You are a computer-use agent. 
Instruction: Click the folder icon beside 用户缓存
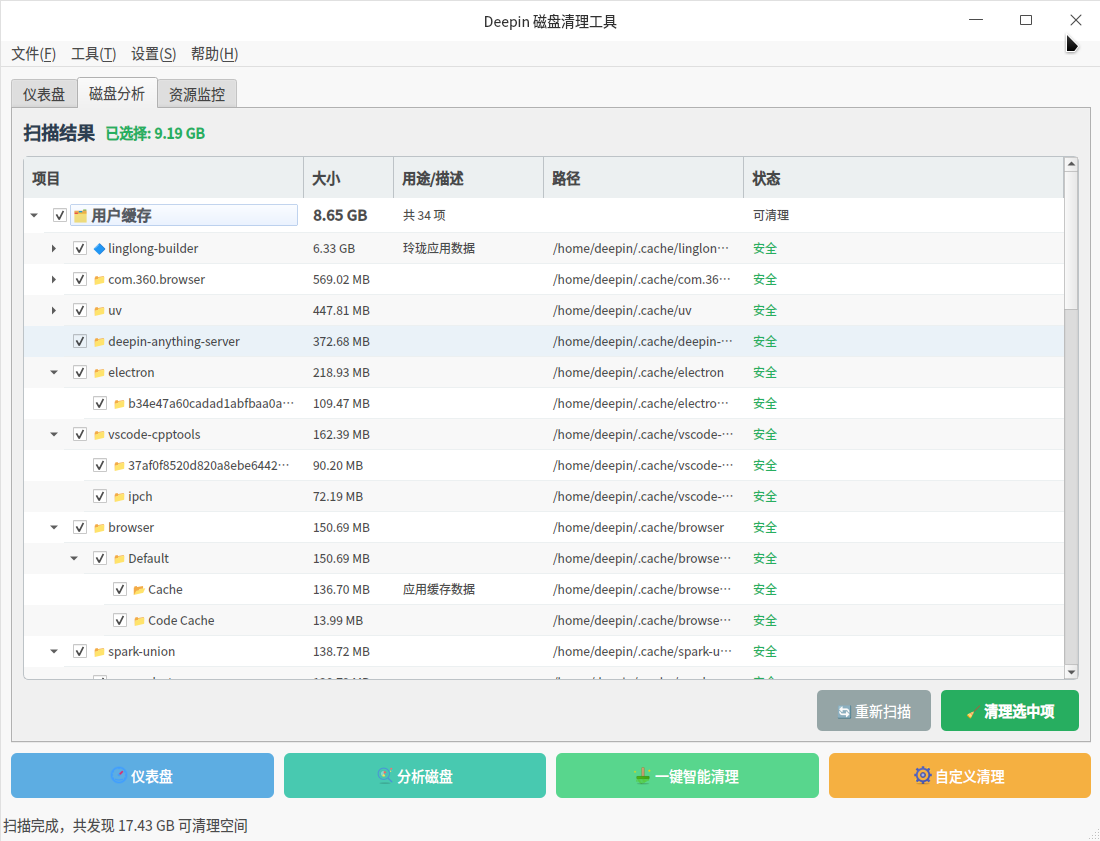80,216
